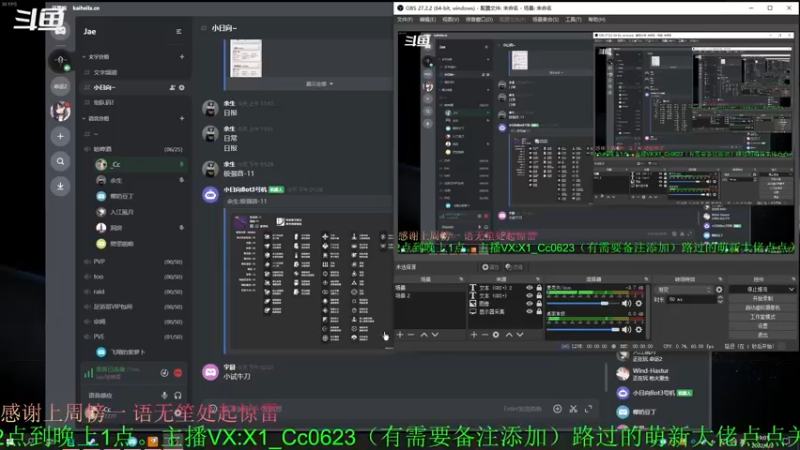This screenshot has width=800, height=450.
Task: Open the posted item list image in chat
Action: pos(312,281)
